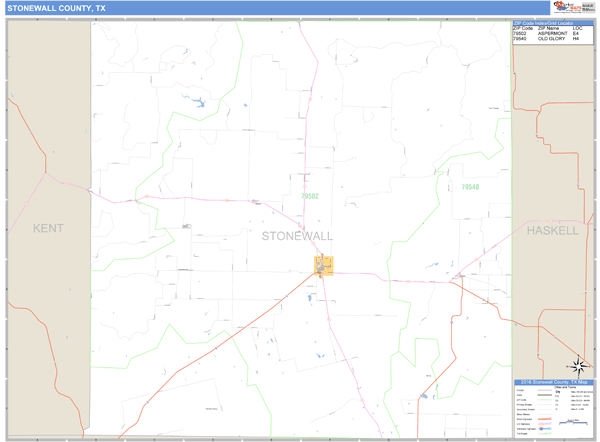Click the HASKELL county label

553,230
